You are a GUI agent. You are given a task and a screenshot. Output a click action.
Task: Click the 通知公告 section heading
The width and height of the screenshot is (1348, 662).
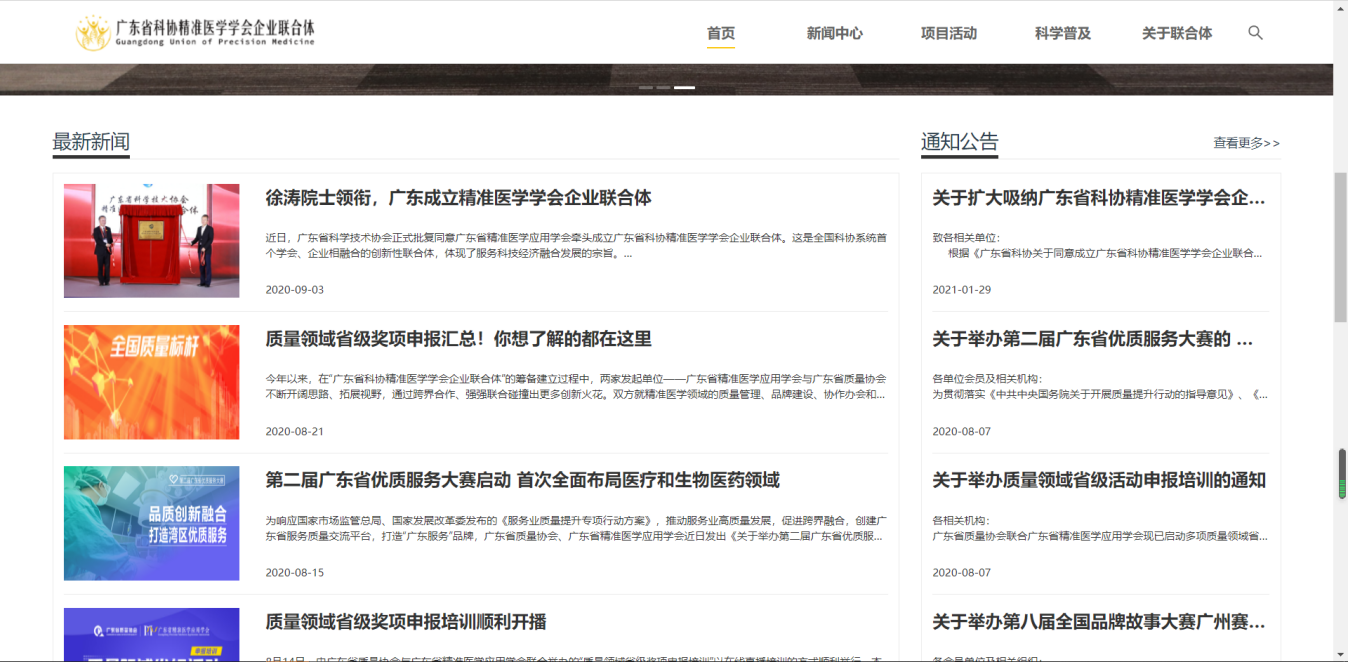pos(959,142)
